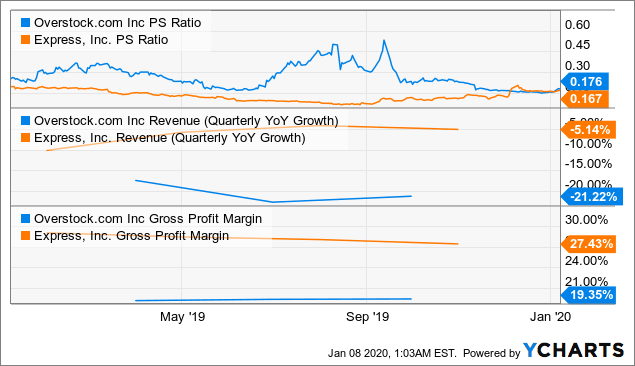The width and height of the screenshot is (635, 366).
Task: Select the 'Express, Inc. PS Ratio' legend label
Action: pyautogui.click(x=101, y=40)
